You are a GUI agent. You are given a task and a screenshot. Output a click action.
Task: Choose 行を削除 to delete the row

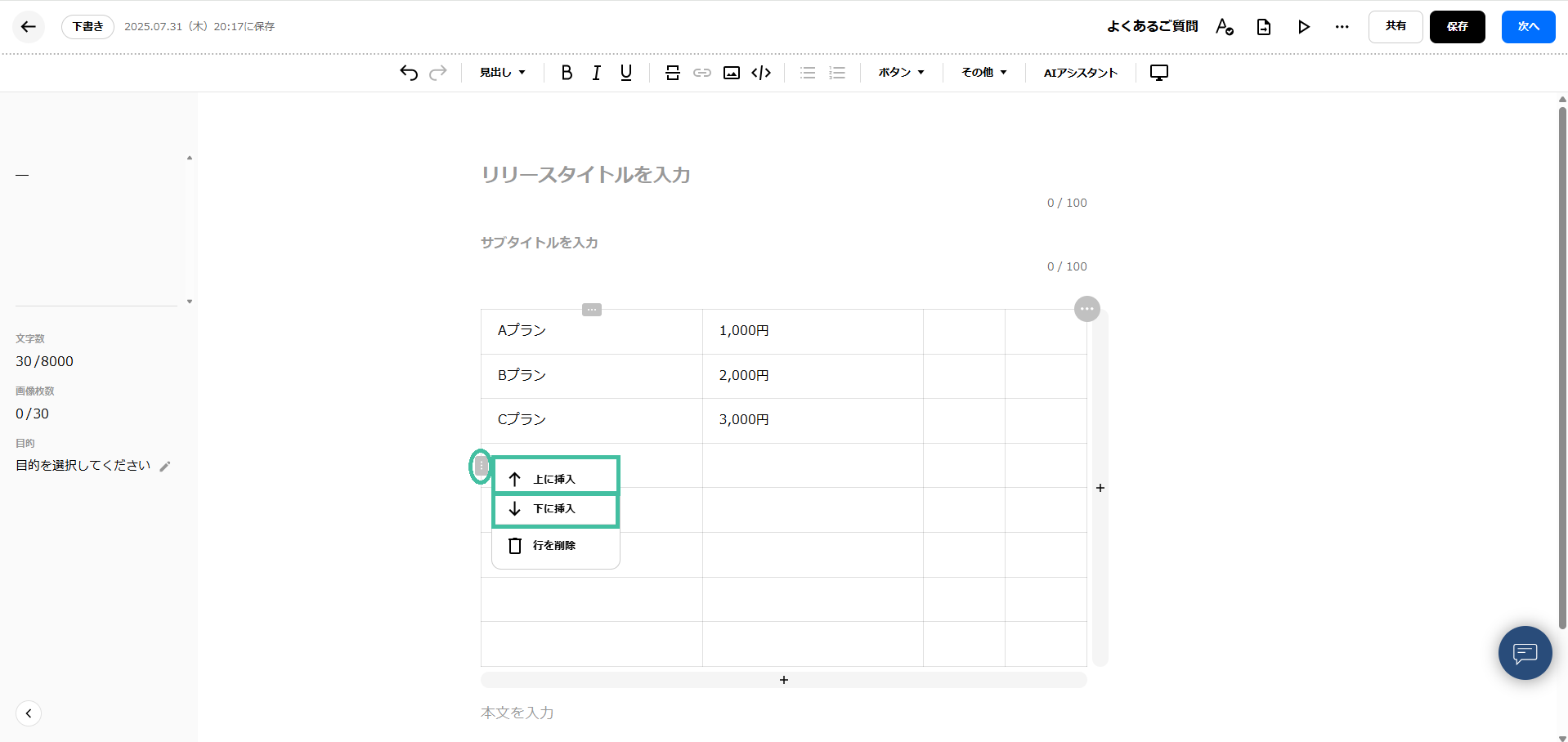point(555,545)
